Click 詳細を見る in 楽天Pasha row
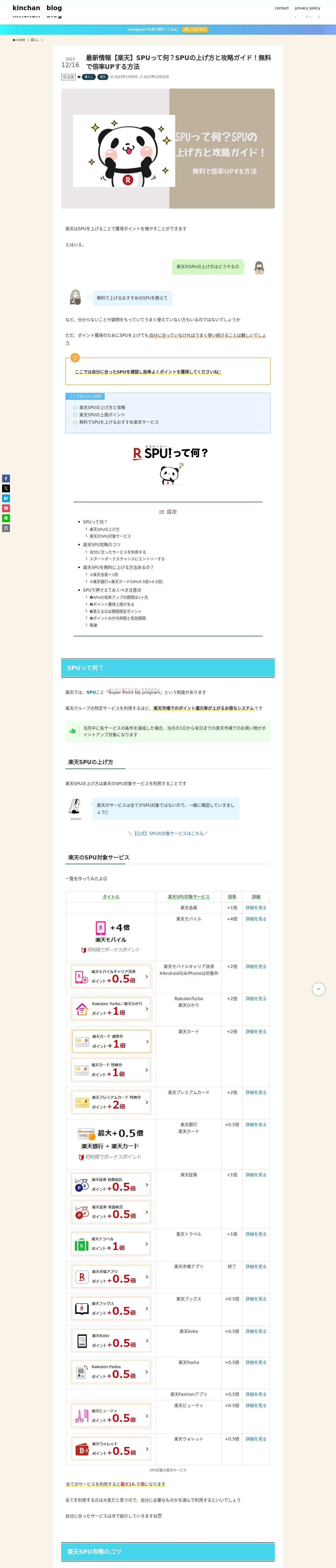This screenshot has width=336, height=1568. [x=256, y=1362]
